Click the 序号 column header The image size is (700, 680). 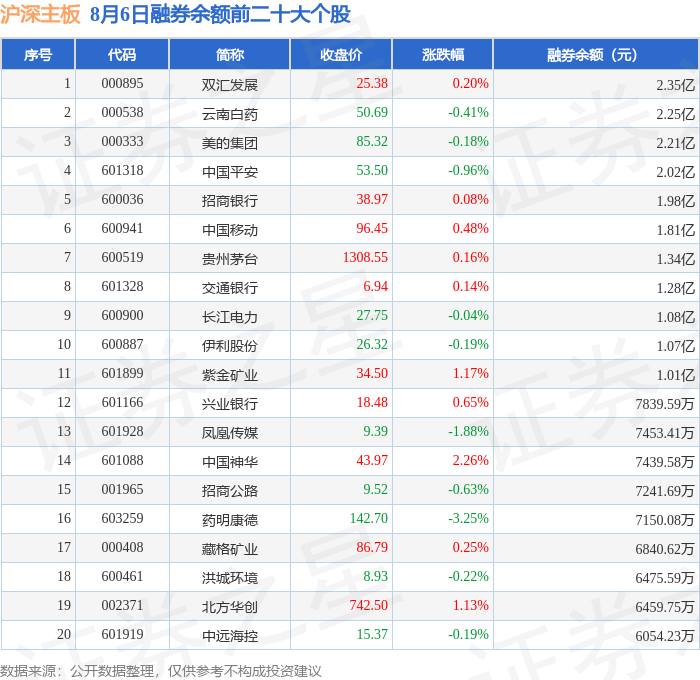[38, 54]
